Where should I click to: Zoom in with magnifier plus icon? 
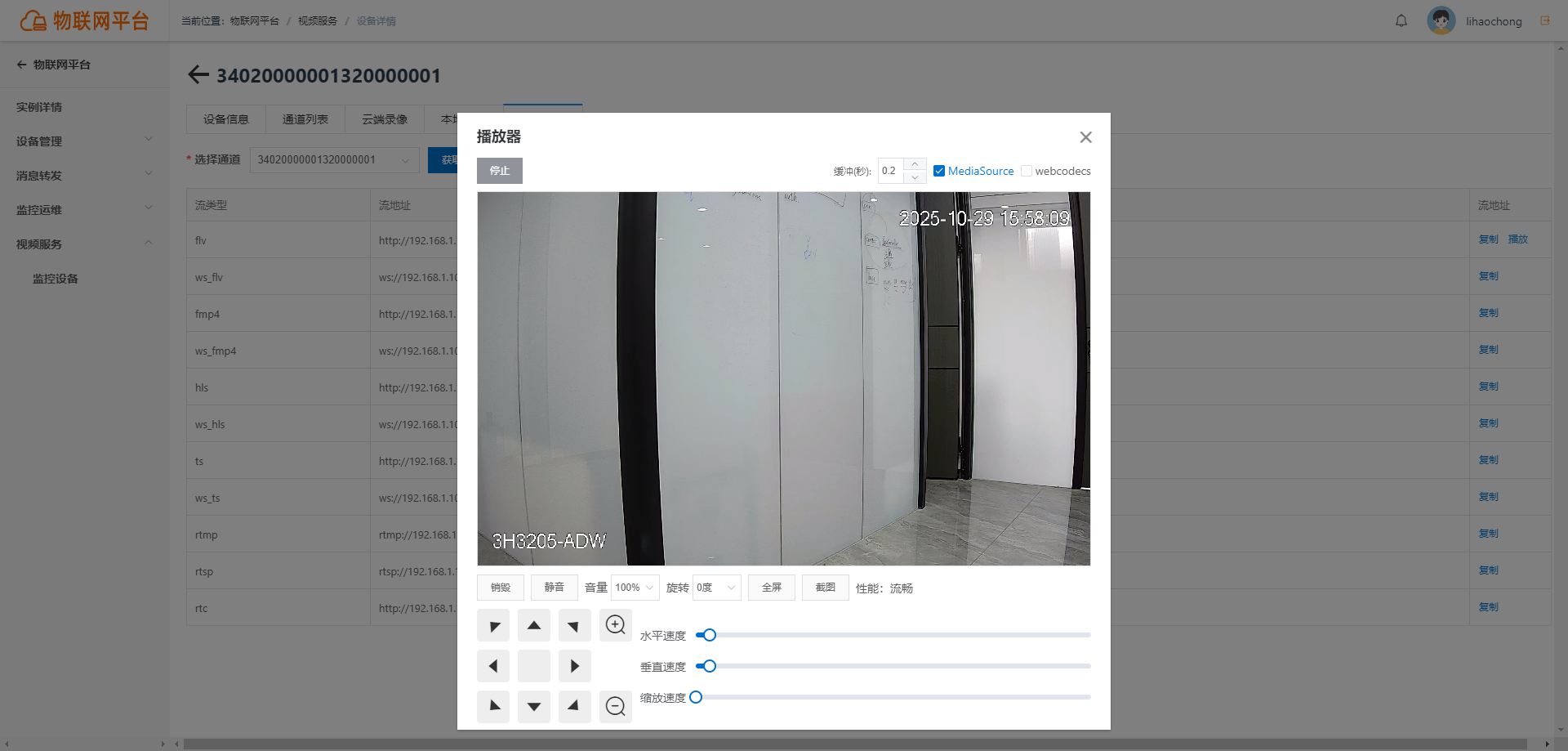pos(616,625)
